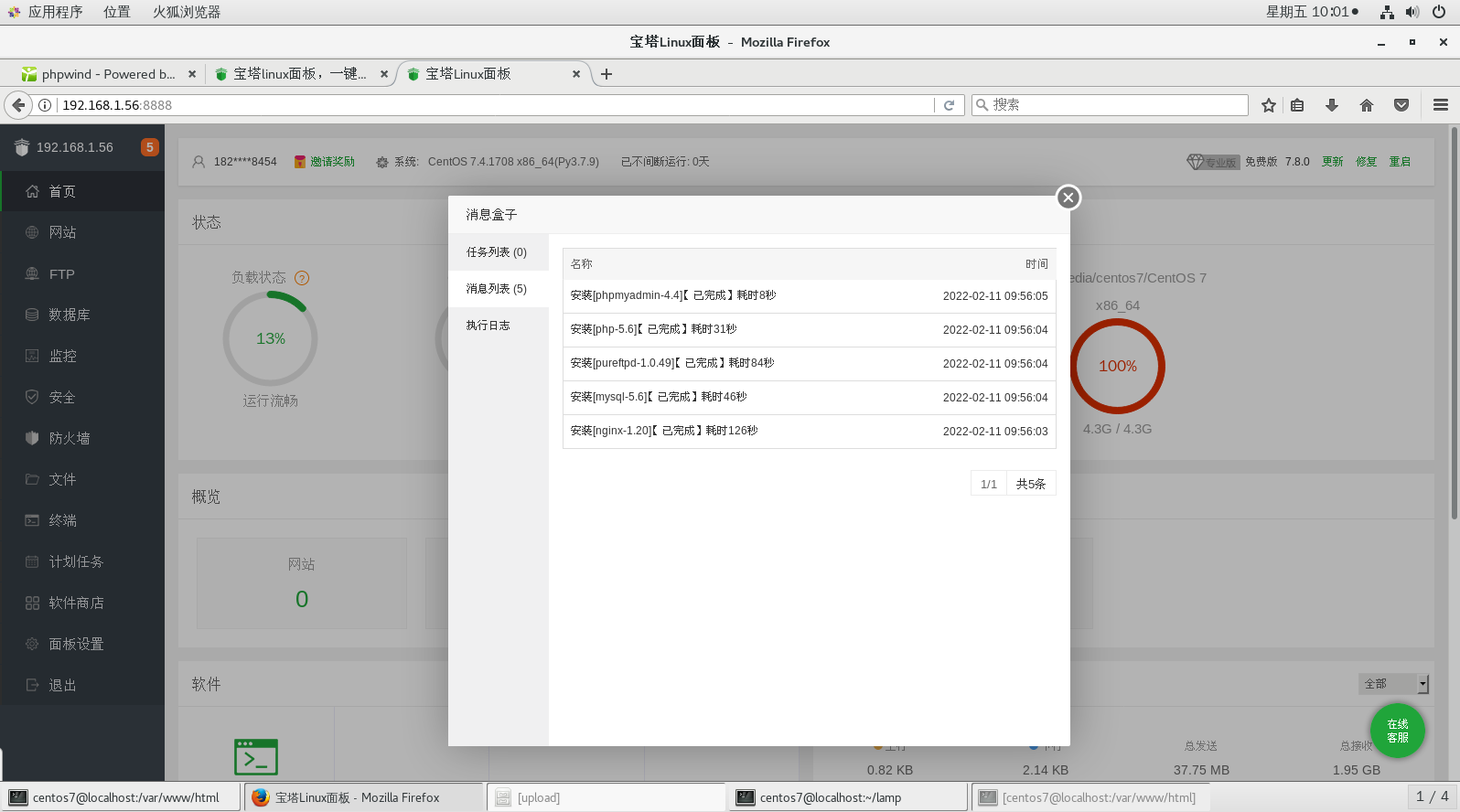The width and height of the screenshot is (1460, 812).
Task: Click the site info icon in address bar
Action: (45, 105)
